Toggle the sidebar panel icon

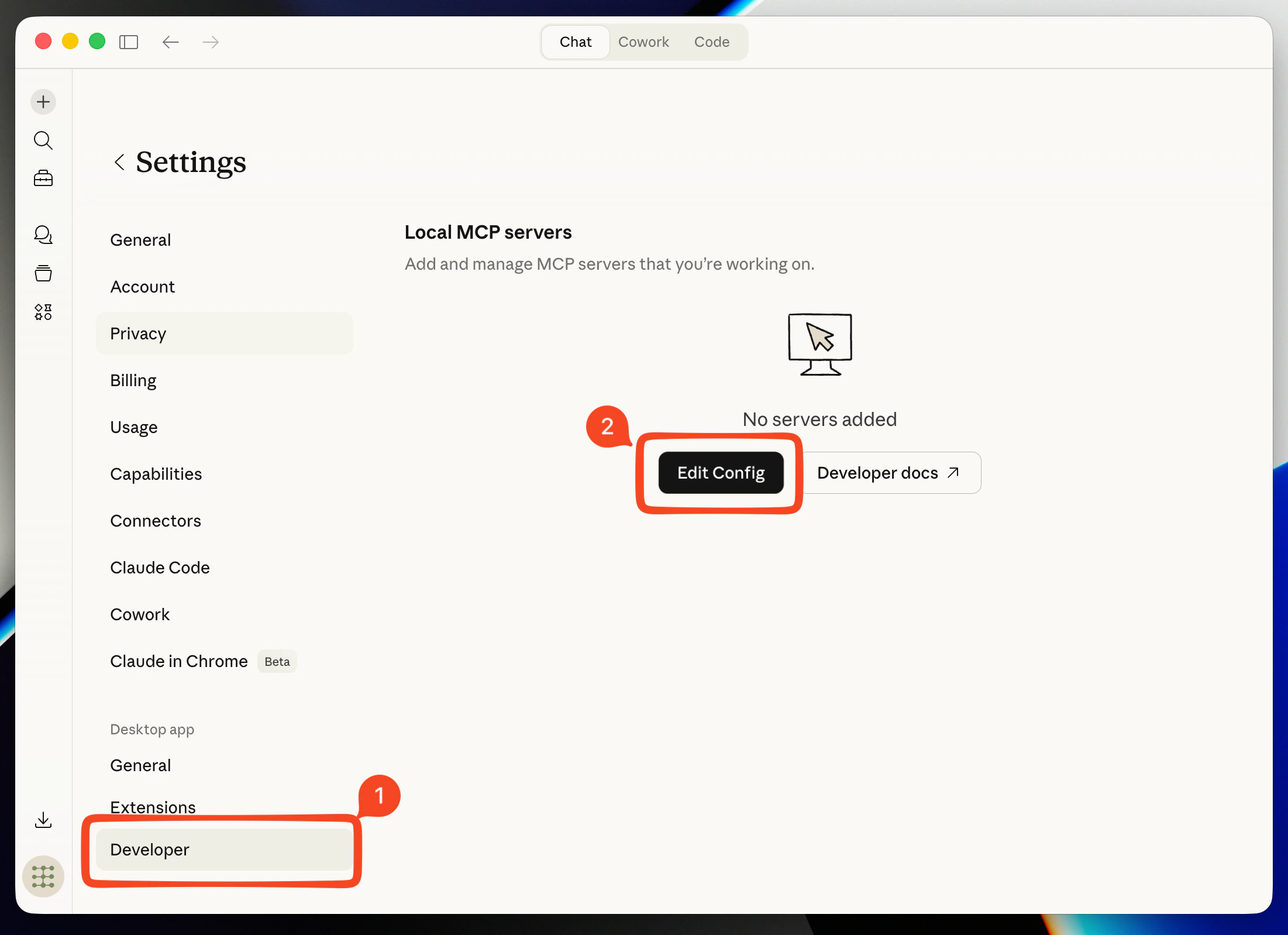pos(129,42)
